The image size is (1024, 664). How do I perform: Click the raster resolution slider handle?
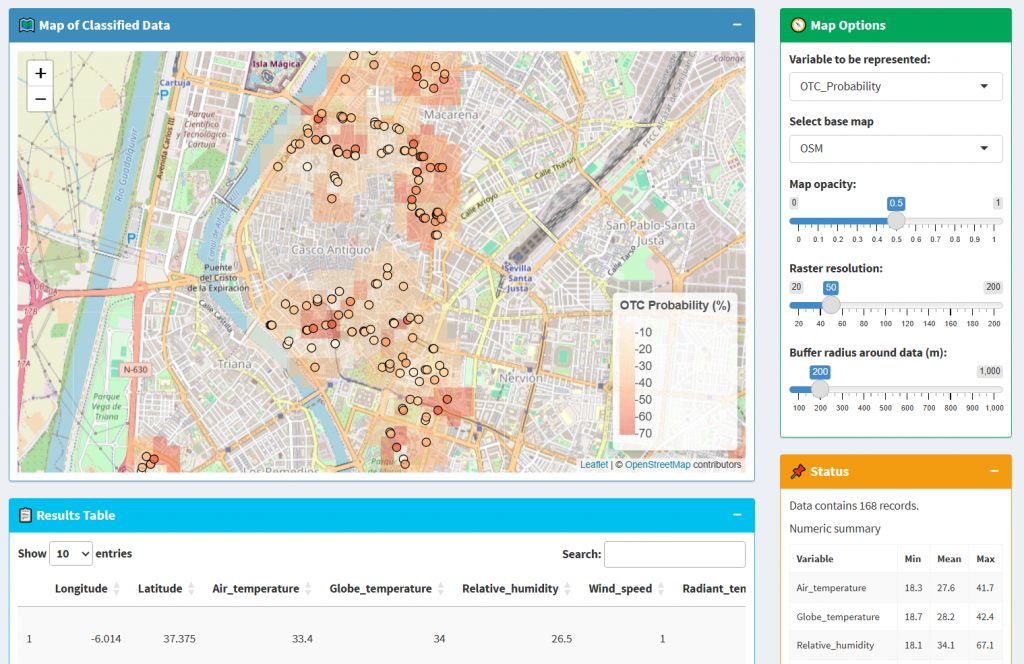[830, 305]
